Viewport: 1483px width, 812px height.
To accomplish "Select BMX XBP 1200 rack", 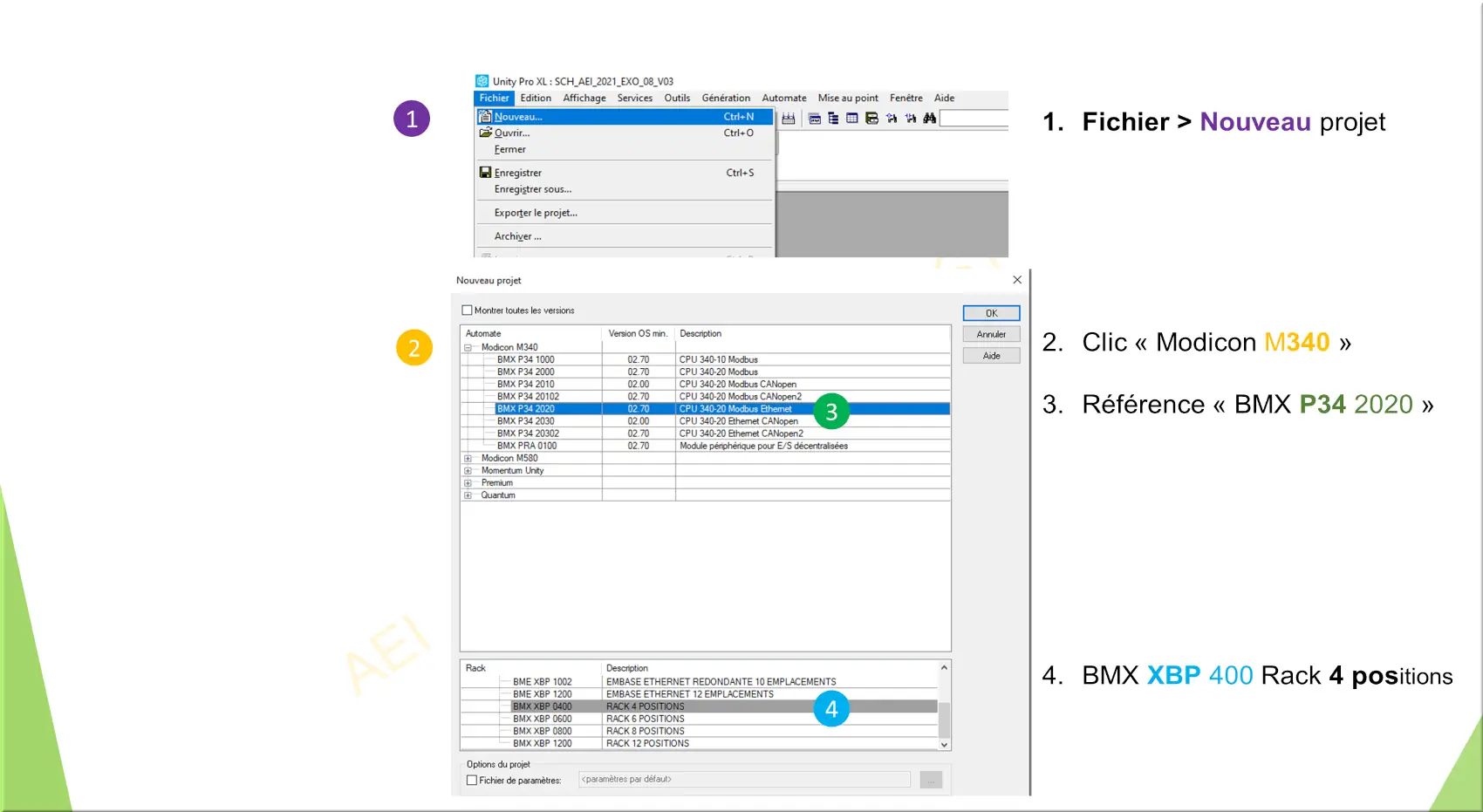I will point(700,744).
